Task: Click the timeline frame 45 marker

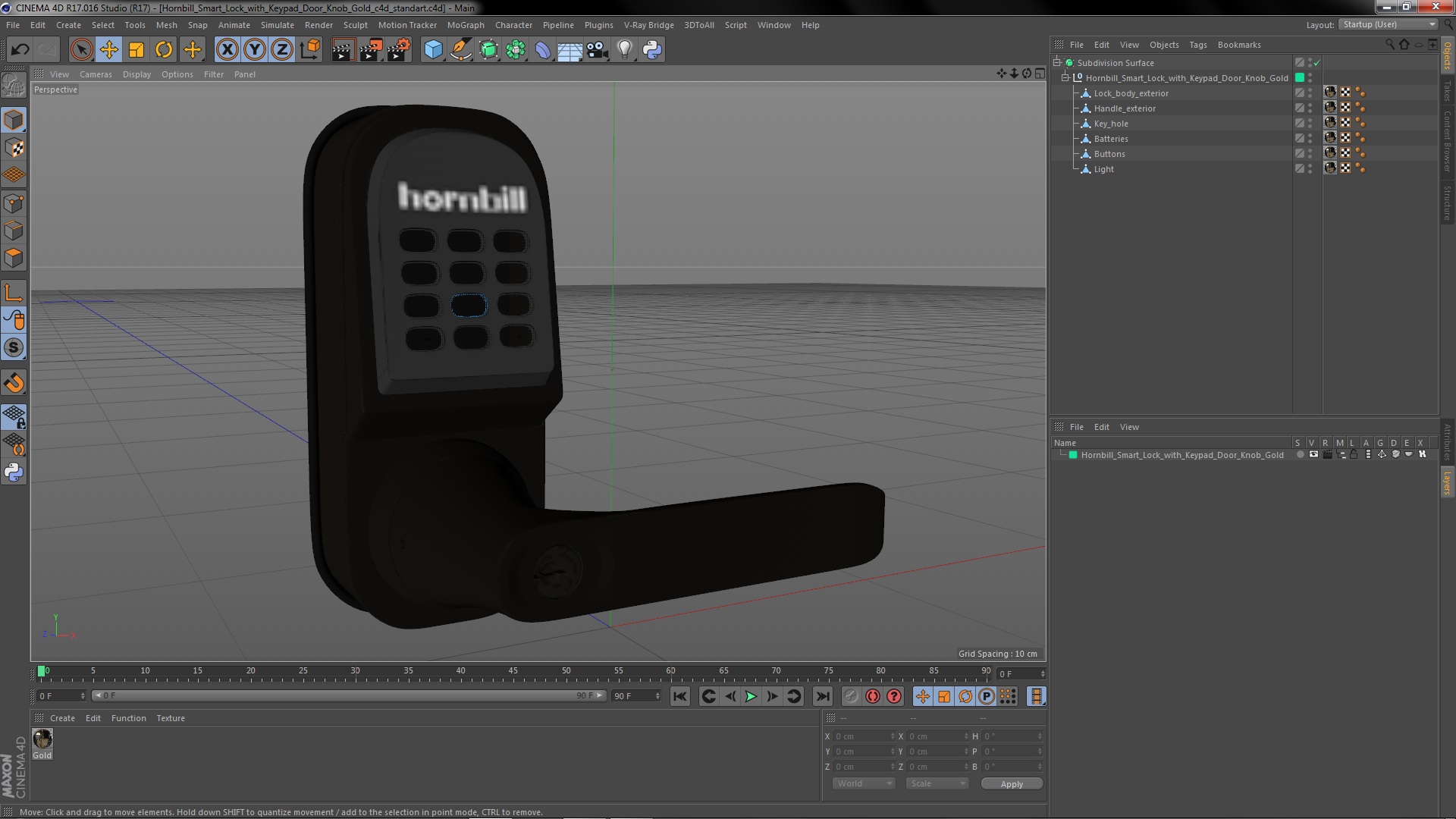Action: pos(513,671)
